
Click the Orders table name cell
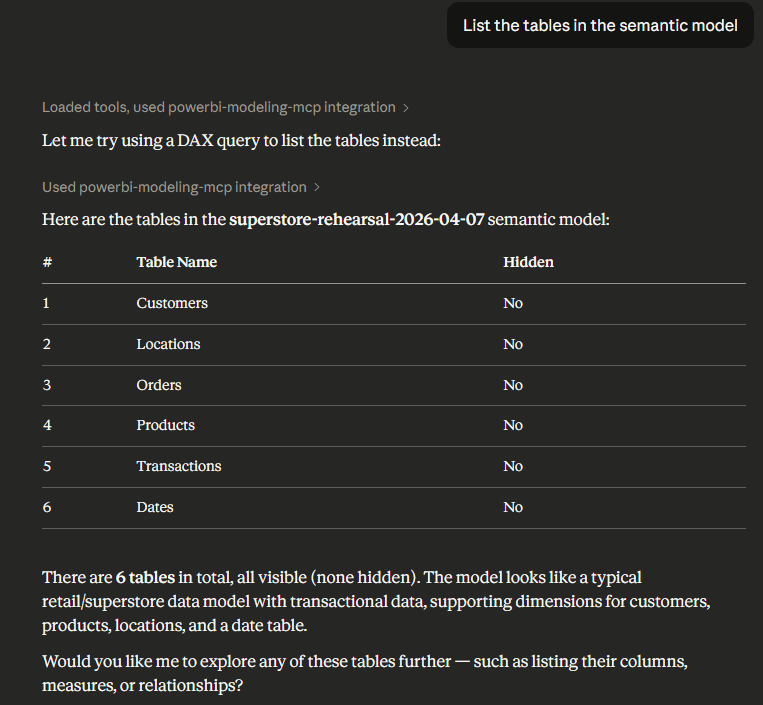(159, 385)
